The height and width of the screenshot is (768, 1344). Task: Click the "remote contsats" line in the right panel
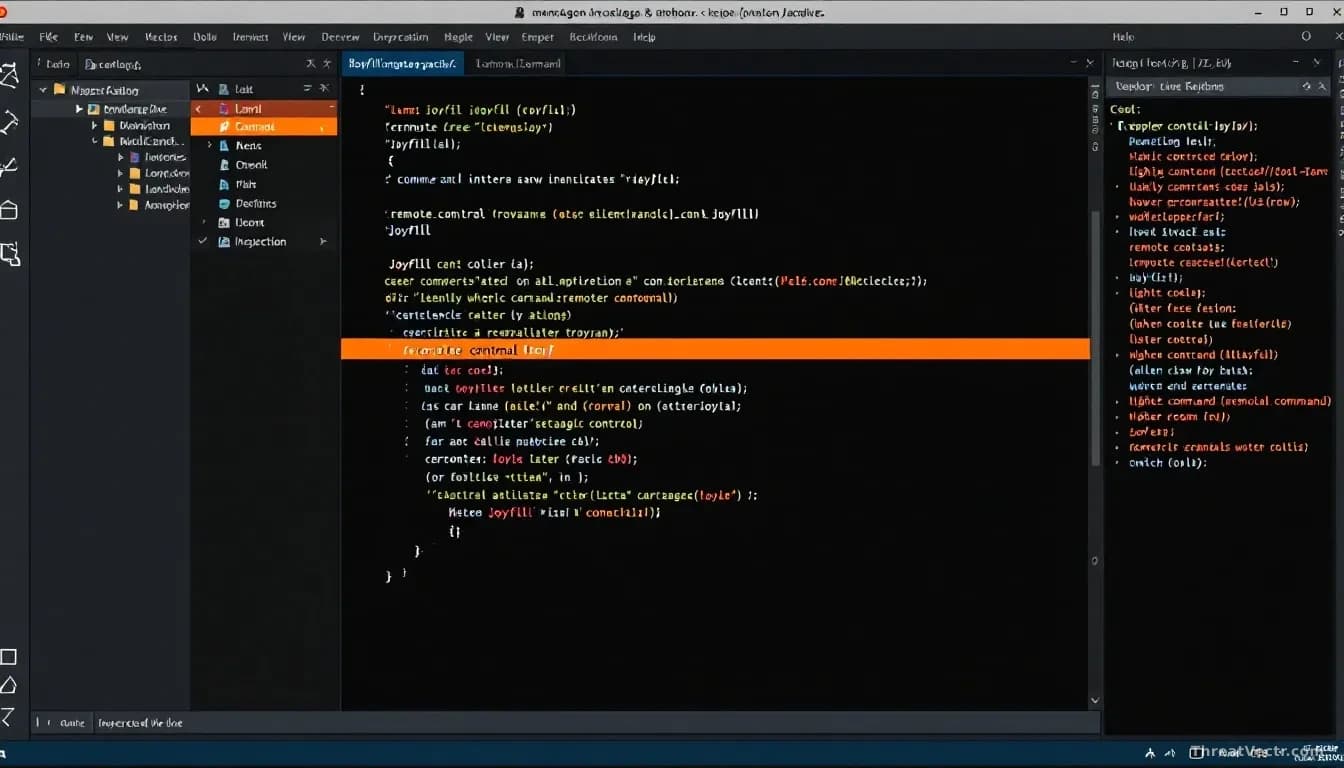(1175, 247)
